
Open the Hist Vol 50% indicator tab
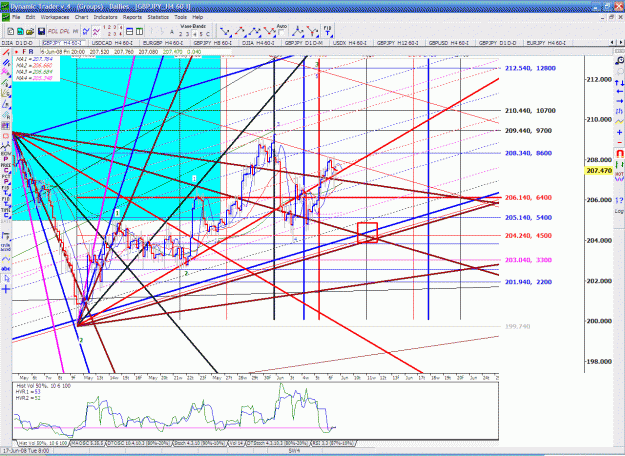point(42,443)
